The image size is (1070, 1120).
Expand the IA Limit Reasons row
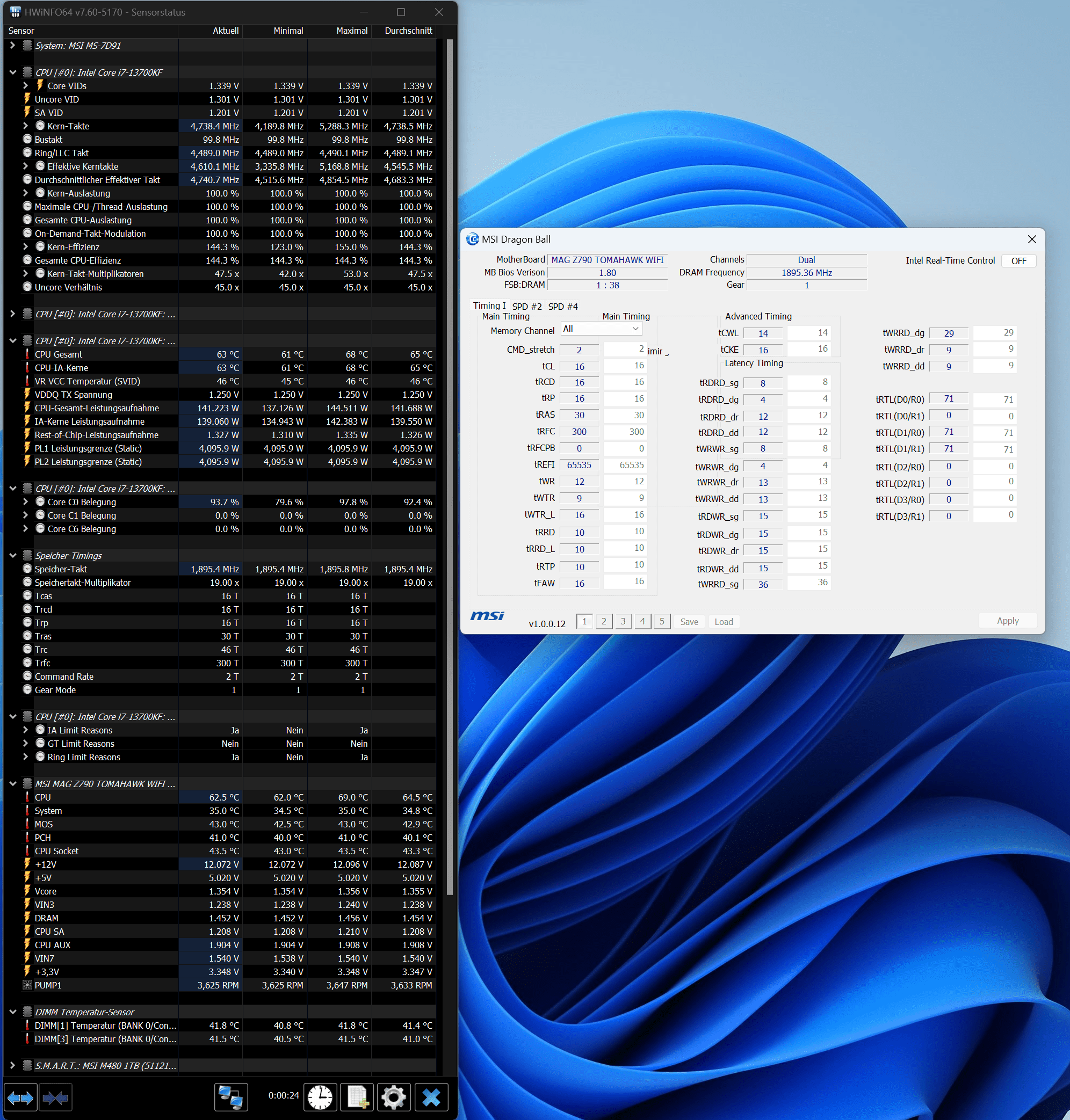(26, 730)
